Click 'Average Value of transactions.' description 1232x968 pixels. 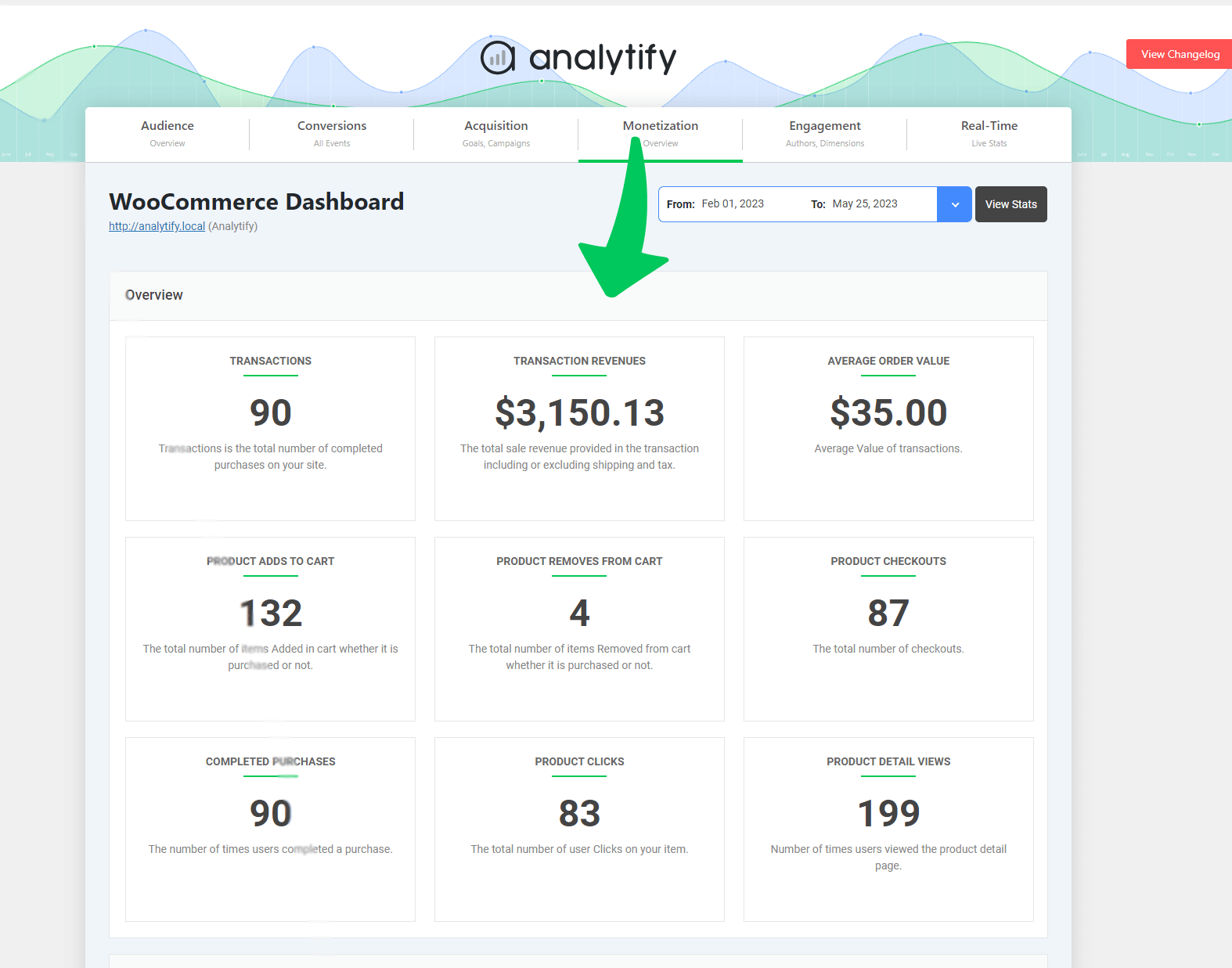[888, 448]
